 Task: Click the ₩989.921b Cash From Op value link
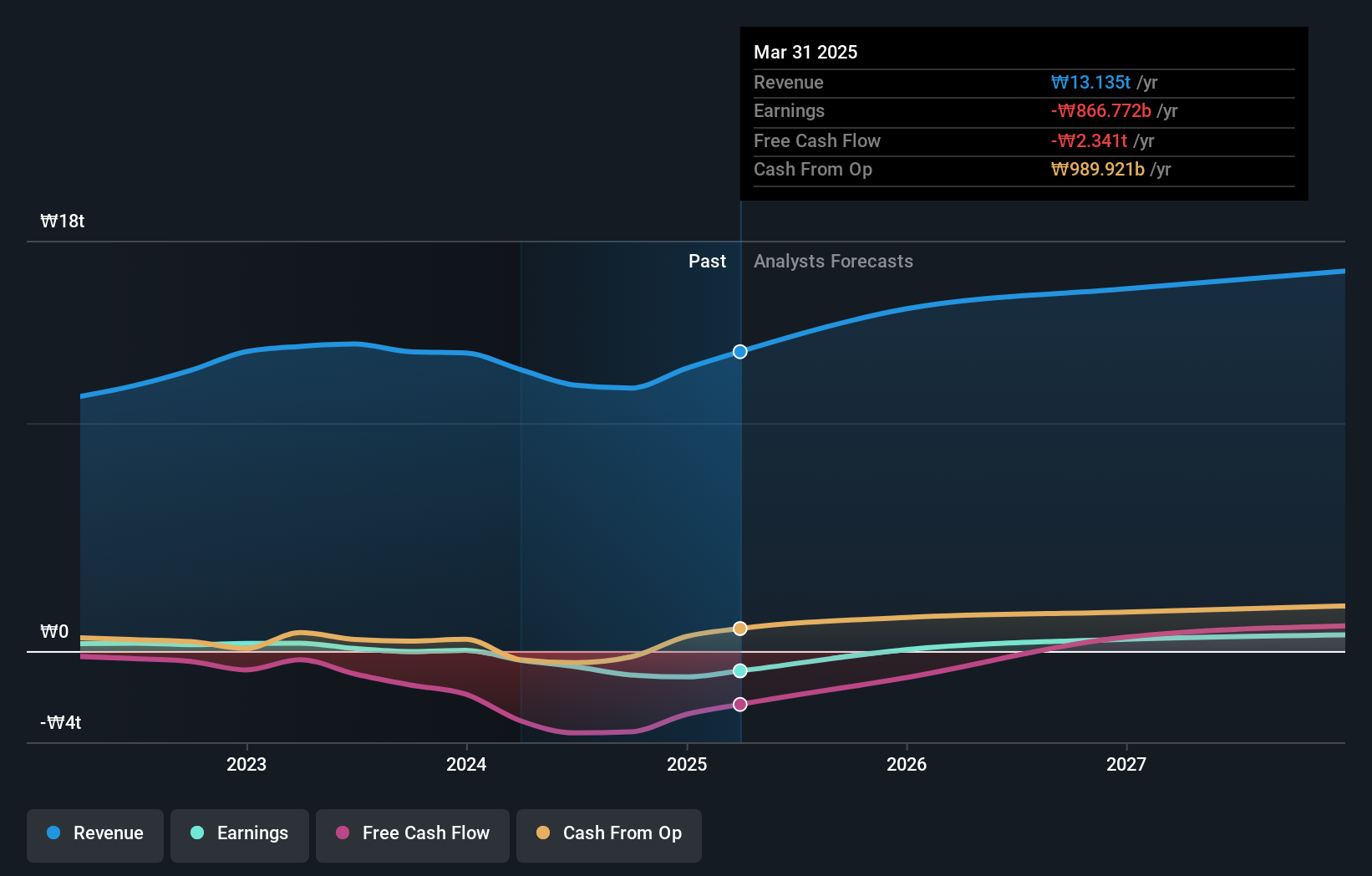[x=1098, y=170]
